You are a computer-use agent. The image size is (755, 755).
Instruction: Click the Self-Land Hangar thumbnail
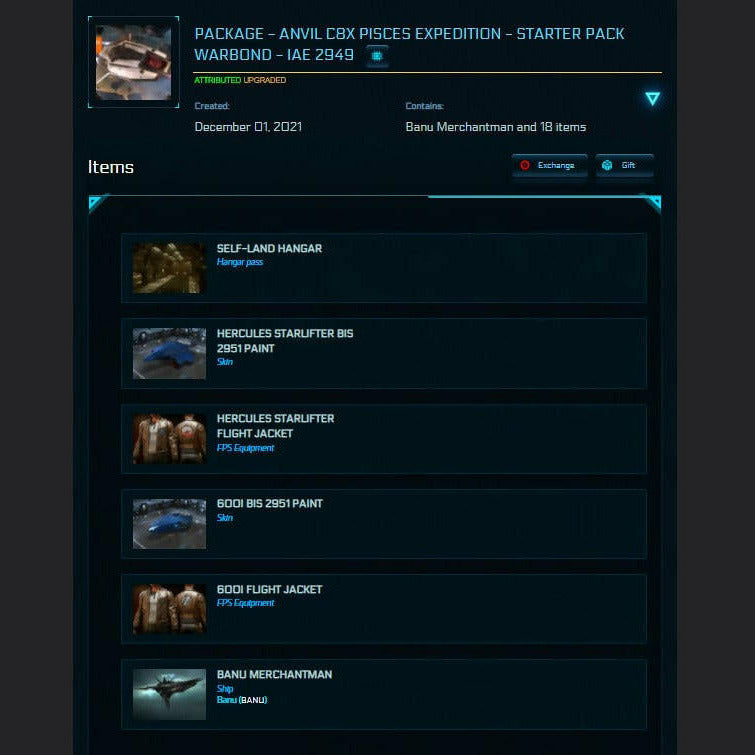[169, 268]
